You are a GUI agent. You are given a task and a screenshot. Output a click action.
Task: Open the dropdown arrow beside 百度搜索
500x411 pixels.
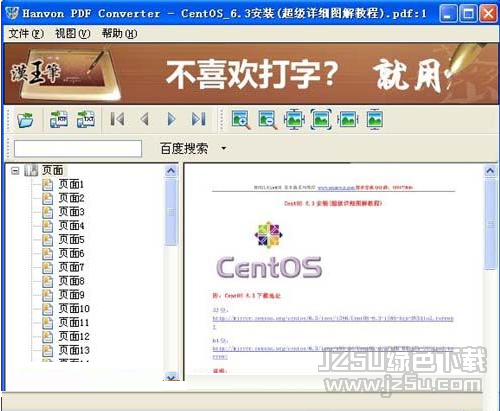(x=224, y=148)
